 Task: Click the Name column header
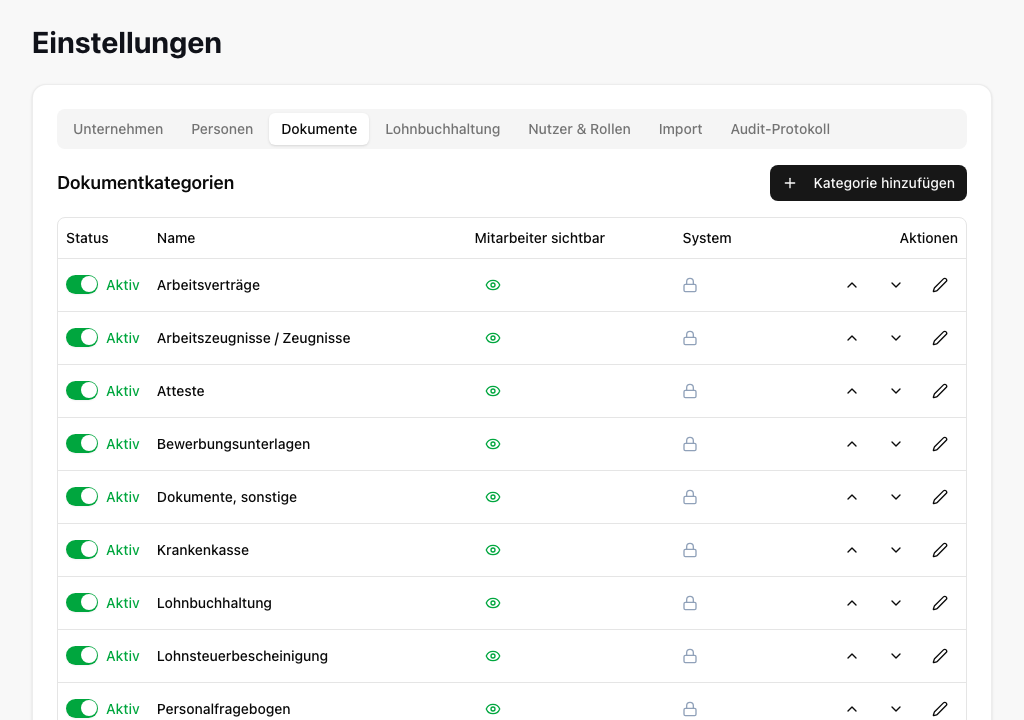pos(176,238)
